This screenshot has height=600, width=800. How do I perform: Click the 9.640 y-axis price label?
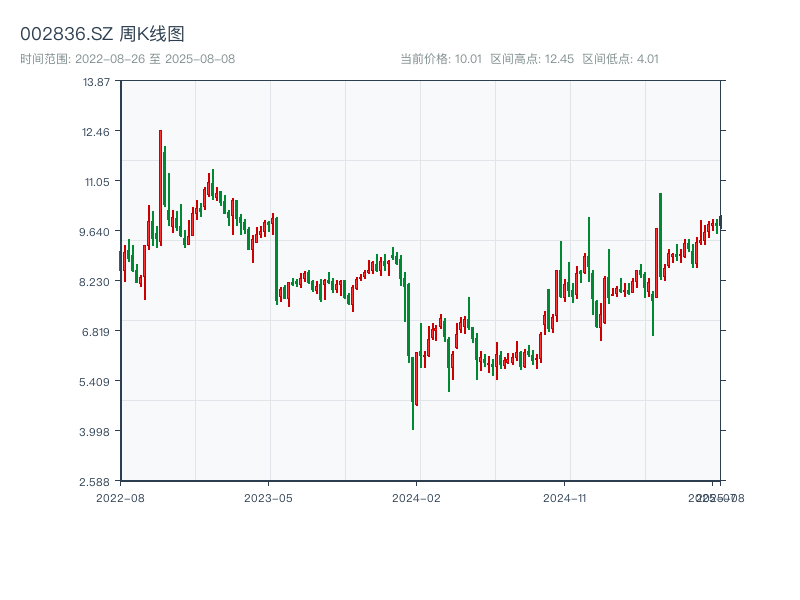point(97,232)
